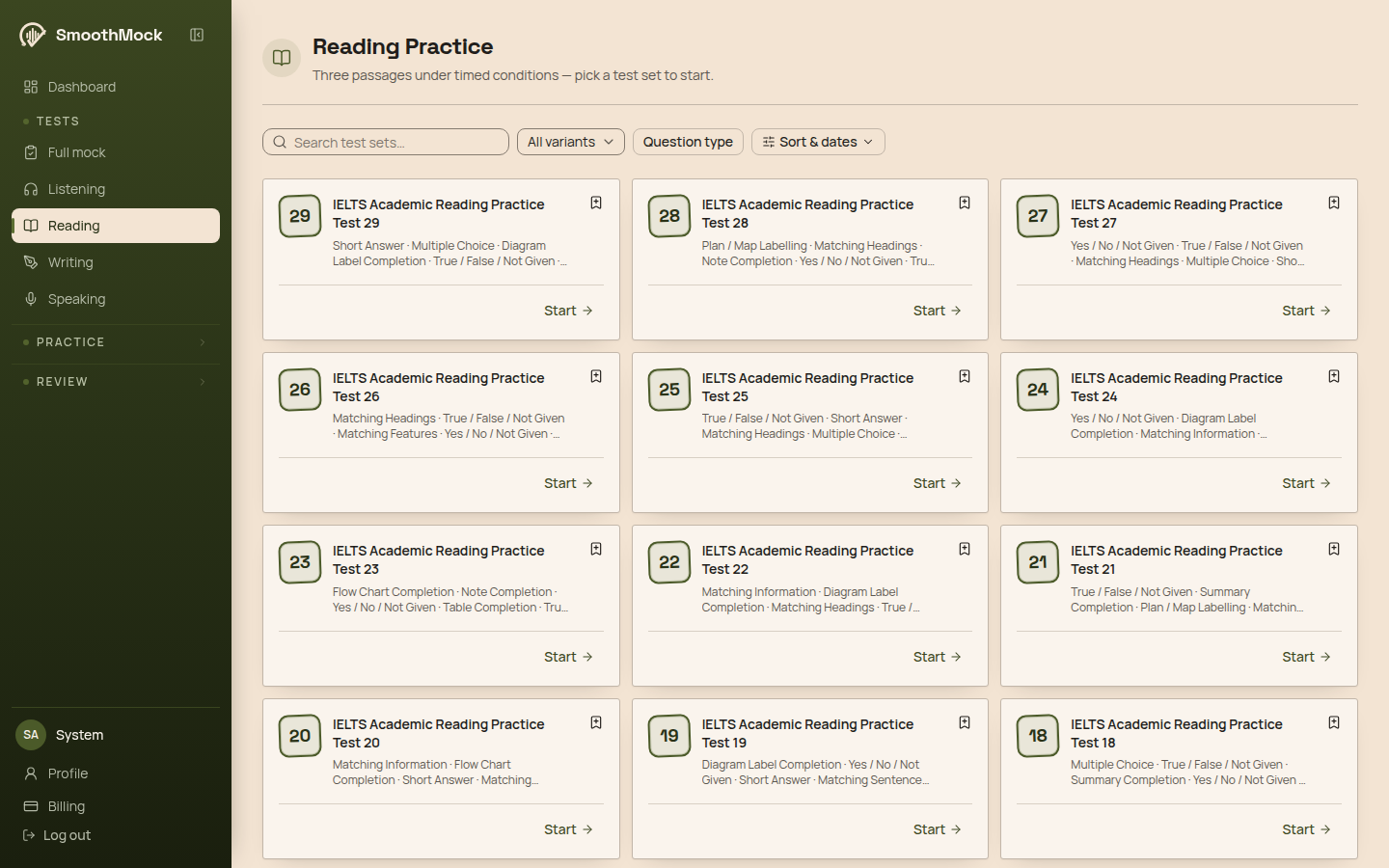Log out of SmoothMock
This screenshot has width=1389, height=868.
(x=57, y=835)
